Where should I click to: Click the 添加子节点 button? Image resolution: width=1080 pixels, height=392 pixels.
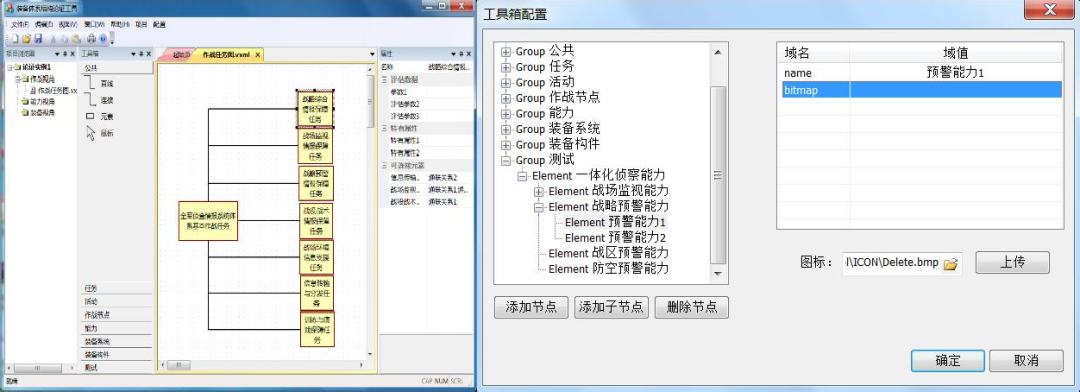click(612, 307)
